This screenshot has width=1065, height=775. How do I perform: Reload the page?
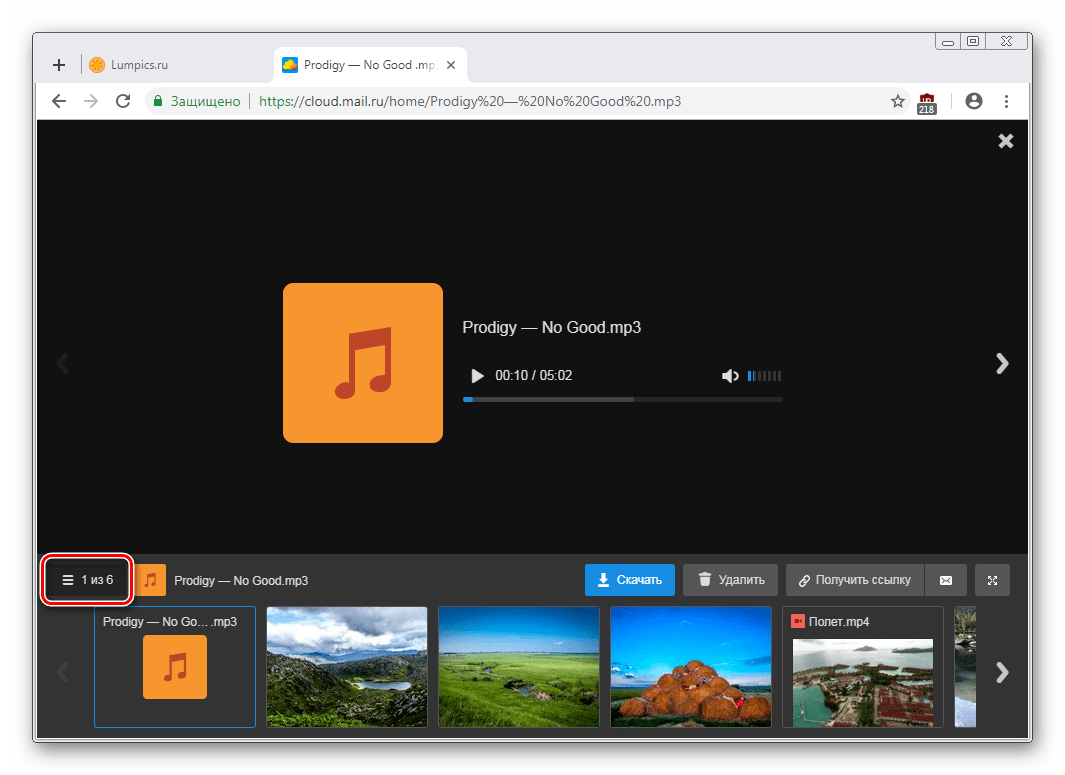(123, 101)
